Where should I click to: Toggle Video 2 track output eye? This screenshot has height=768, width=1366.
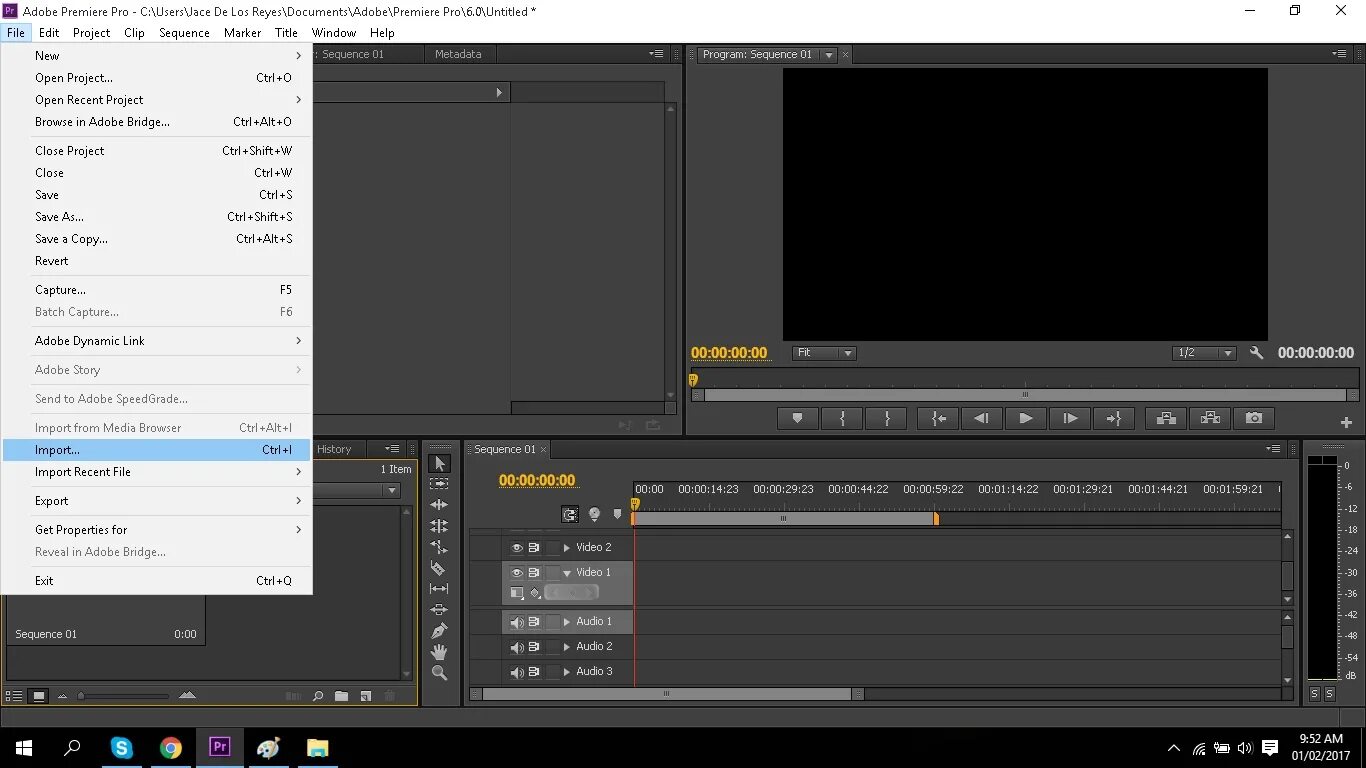(517, 548)
